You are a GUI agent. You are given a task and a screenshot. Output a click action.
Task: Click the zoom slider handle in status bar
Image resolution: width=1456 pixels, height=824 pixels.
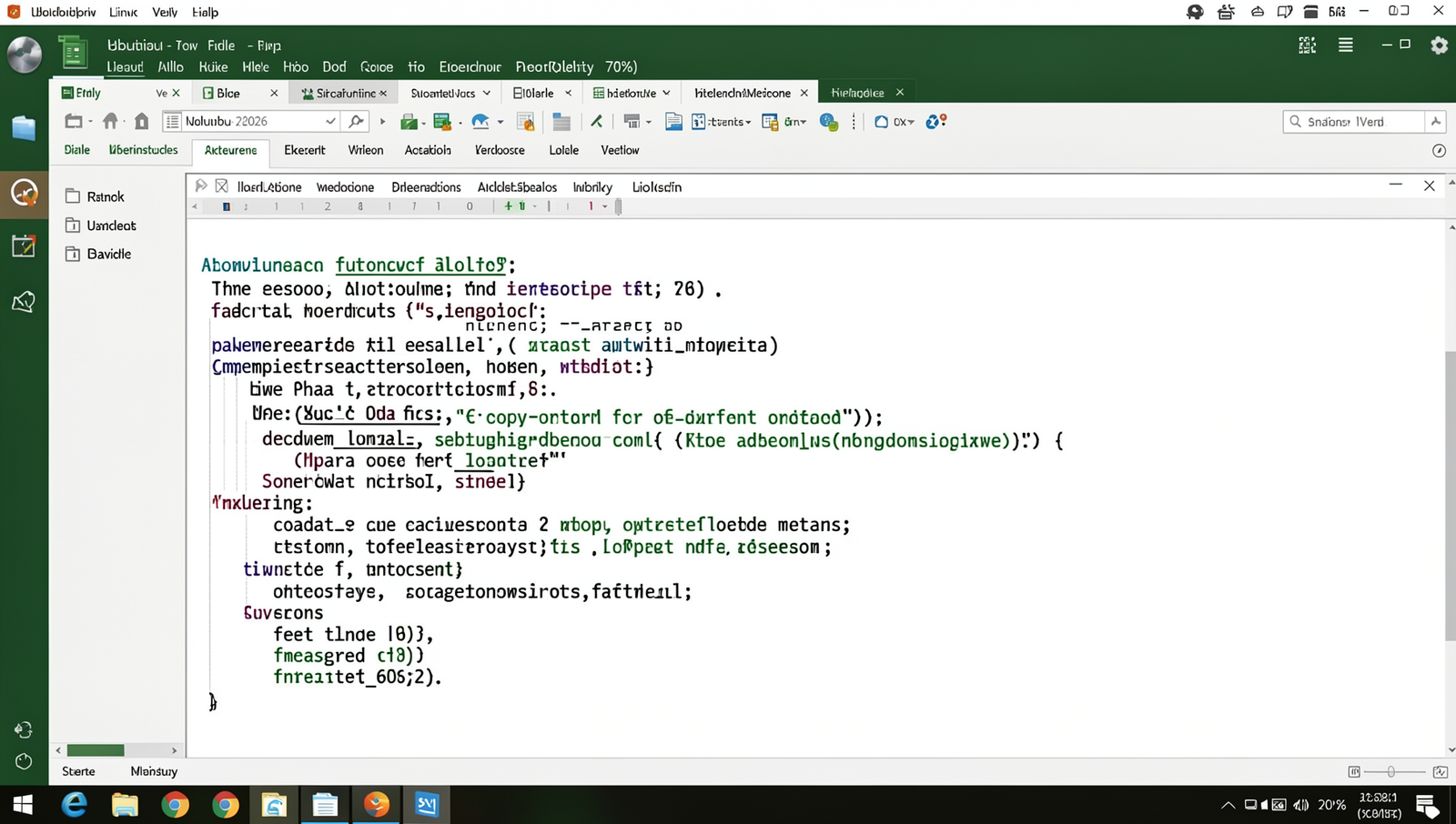pyautogui.click(x=1390, y=771)
